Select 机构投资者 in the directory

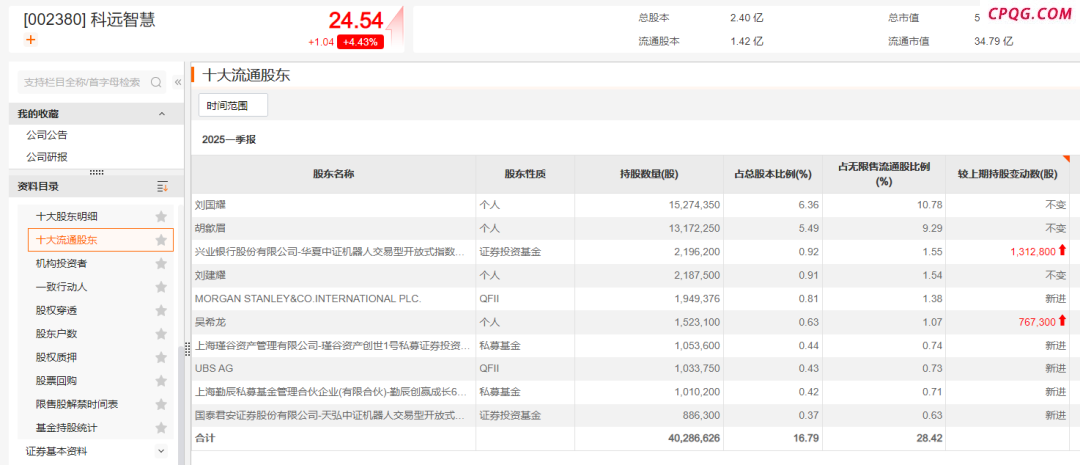[x=61, y=263]
